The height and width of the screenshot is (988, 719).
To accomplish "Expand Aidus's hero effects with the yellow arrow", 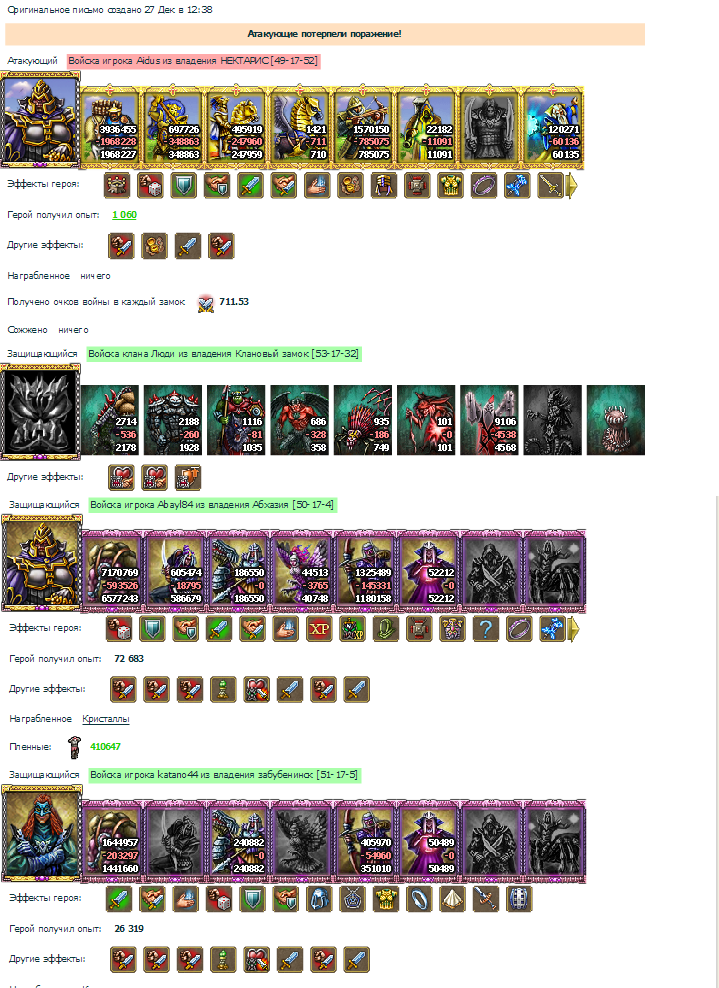I will [x=572, y=186].
